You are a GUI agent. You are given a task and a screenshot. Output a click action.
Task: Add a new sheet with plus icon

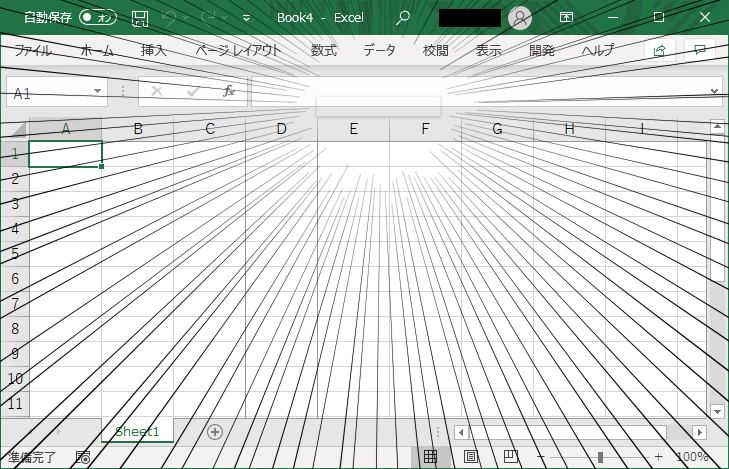coord(214,432)
